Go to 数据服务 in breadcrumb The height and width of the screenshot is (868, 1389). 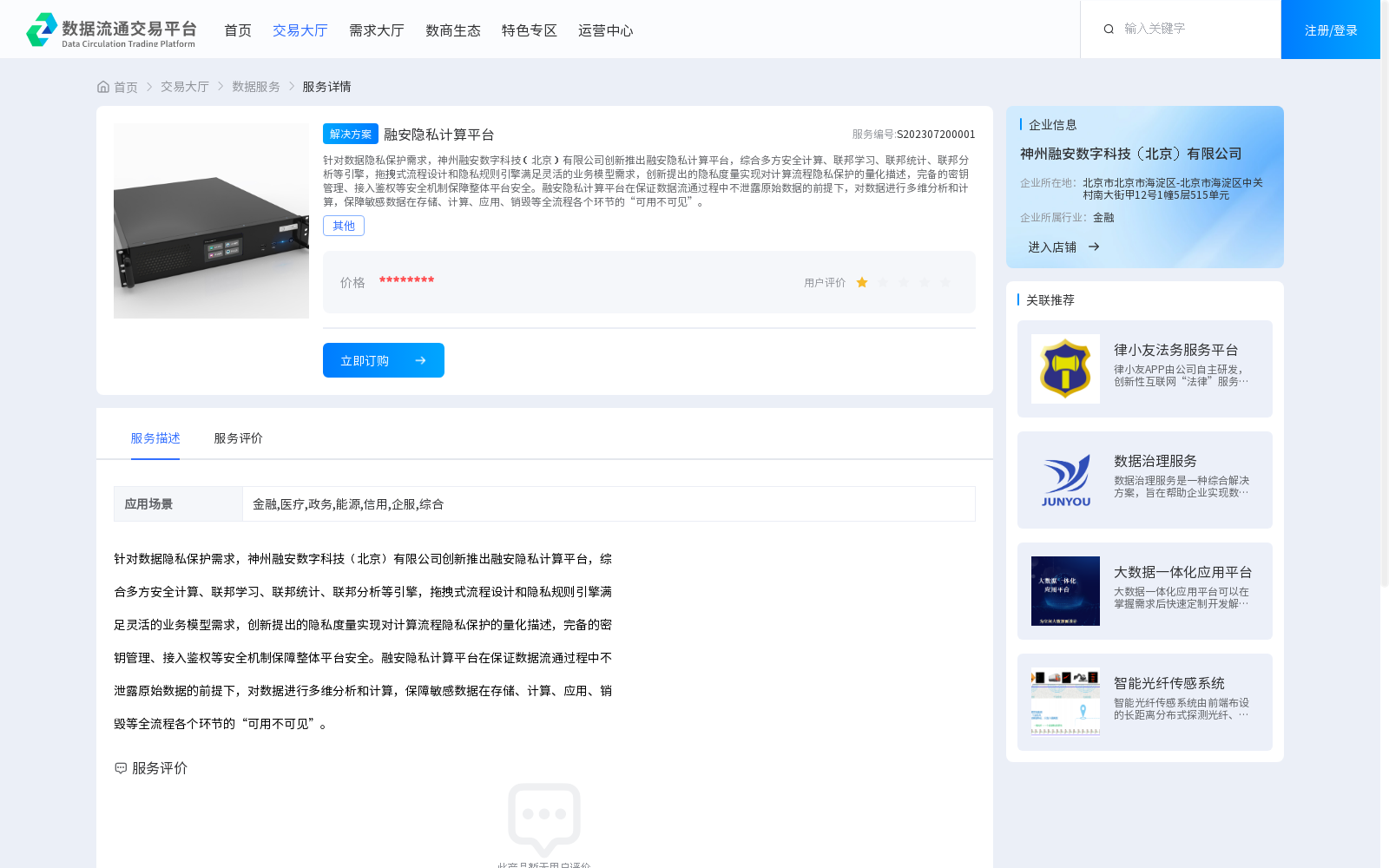coord(256,87)
